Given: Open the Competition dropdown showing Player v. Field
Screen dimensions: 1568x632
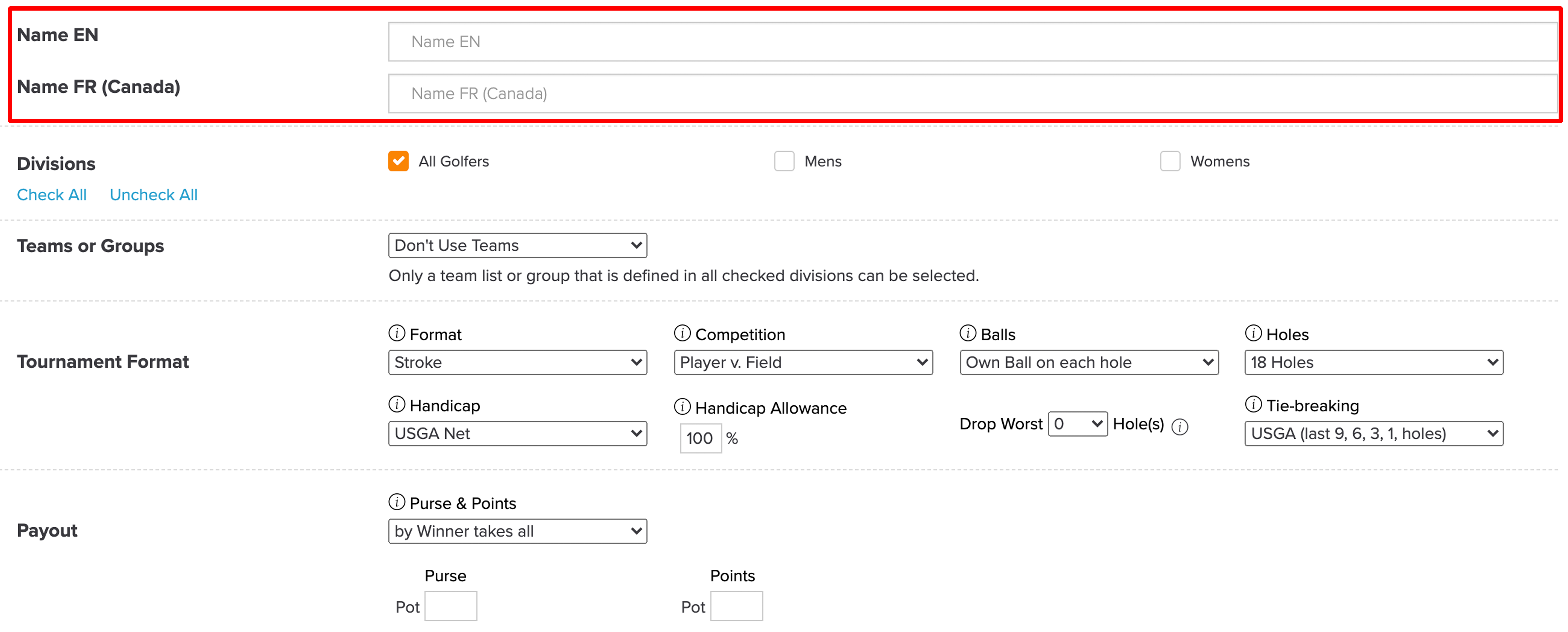Looking at the screenshot, I should (803, 362).
